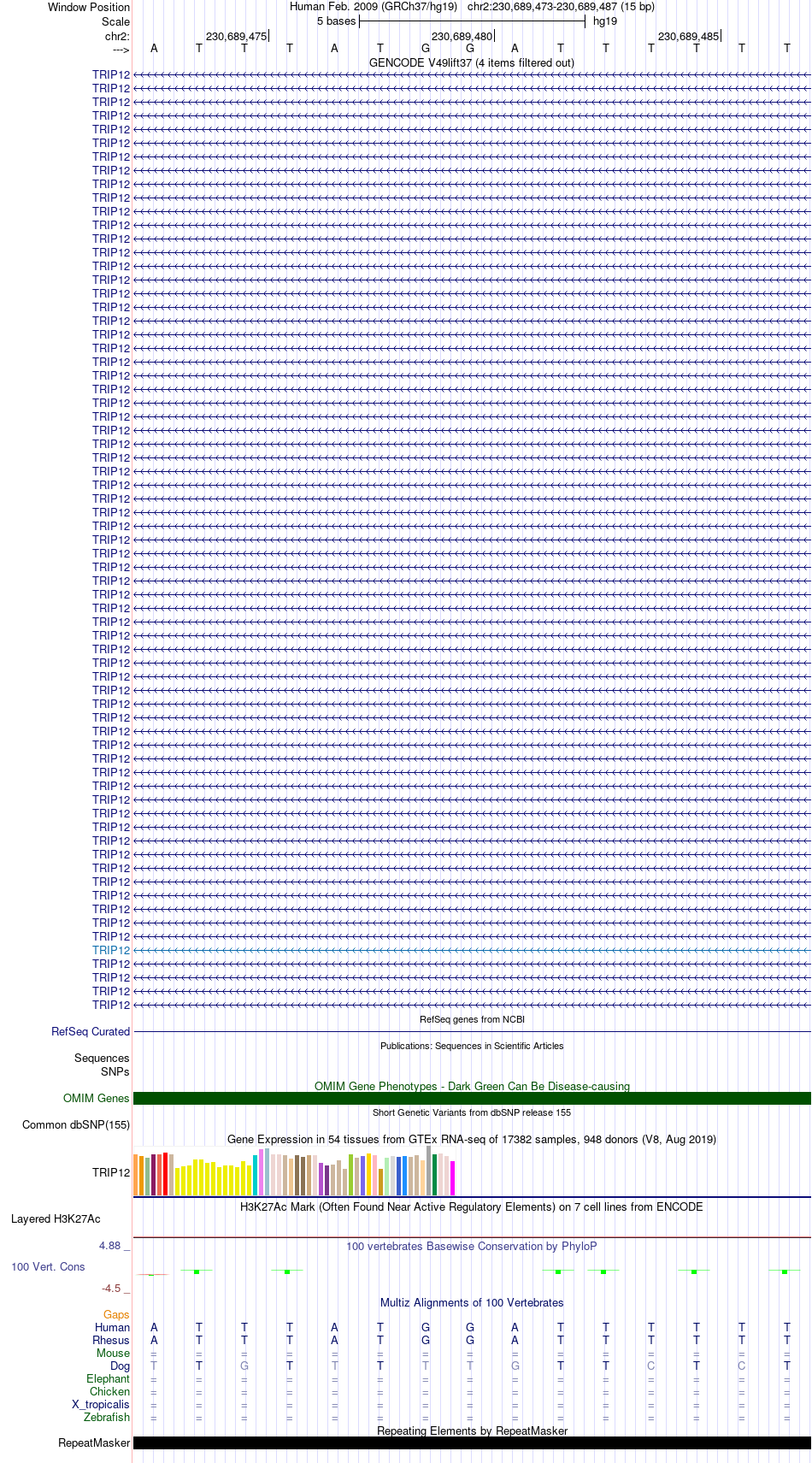This screenshot has height=1463, width=812.
Task: Open OMIM Gene Phenotypes track title
Action: (472, 1086)
